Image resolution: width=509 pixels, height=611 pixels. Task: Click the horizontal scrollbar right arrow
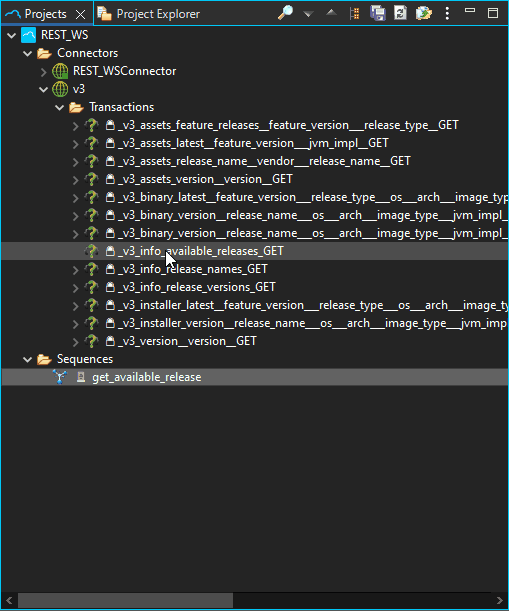500,600
